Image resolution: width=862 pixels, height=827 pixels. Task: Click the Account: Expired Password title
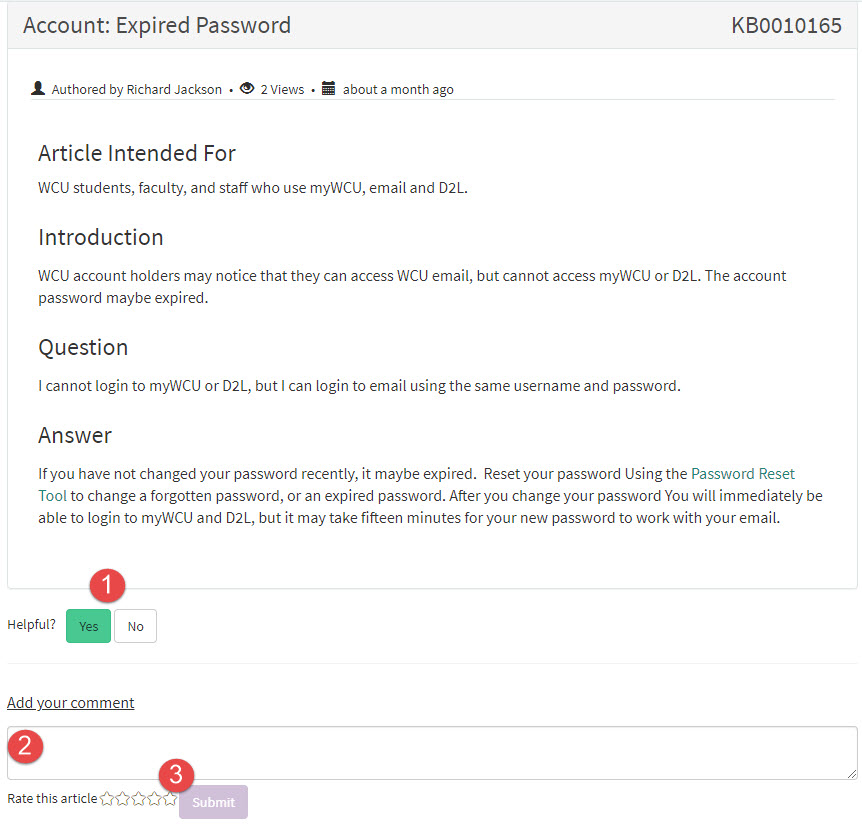157,26
